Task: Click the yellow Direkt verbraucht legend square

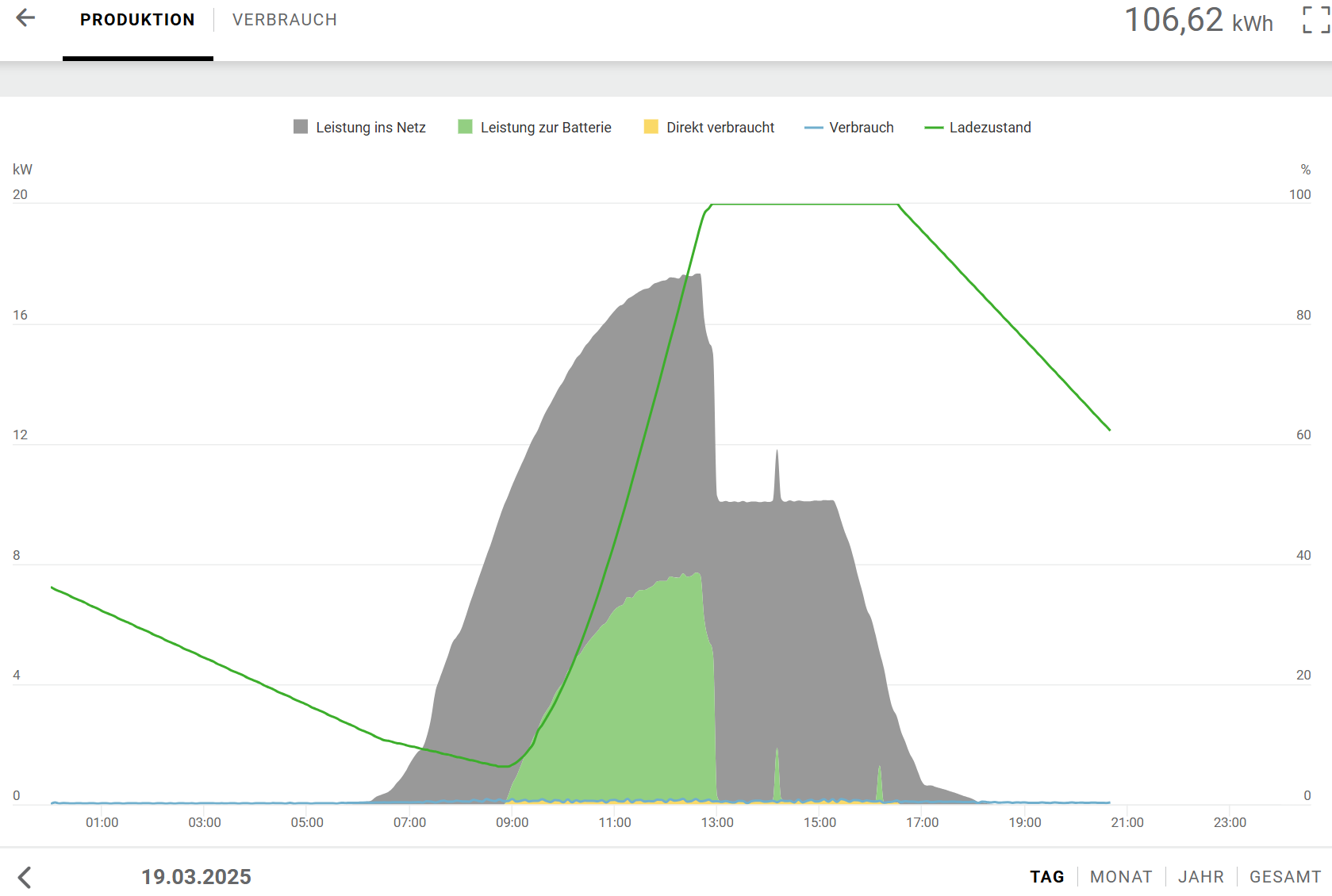Action: coord(651,127)
